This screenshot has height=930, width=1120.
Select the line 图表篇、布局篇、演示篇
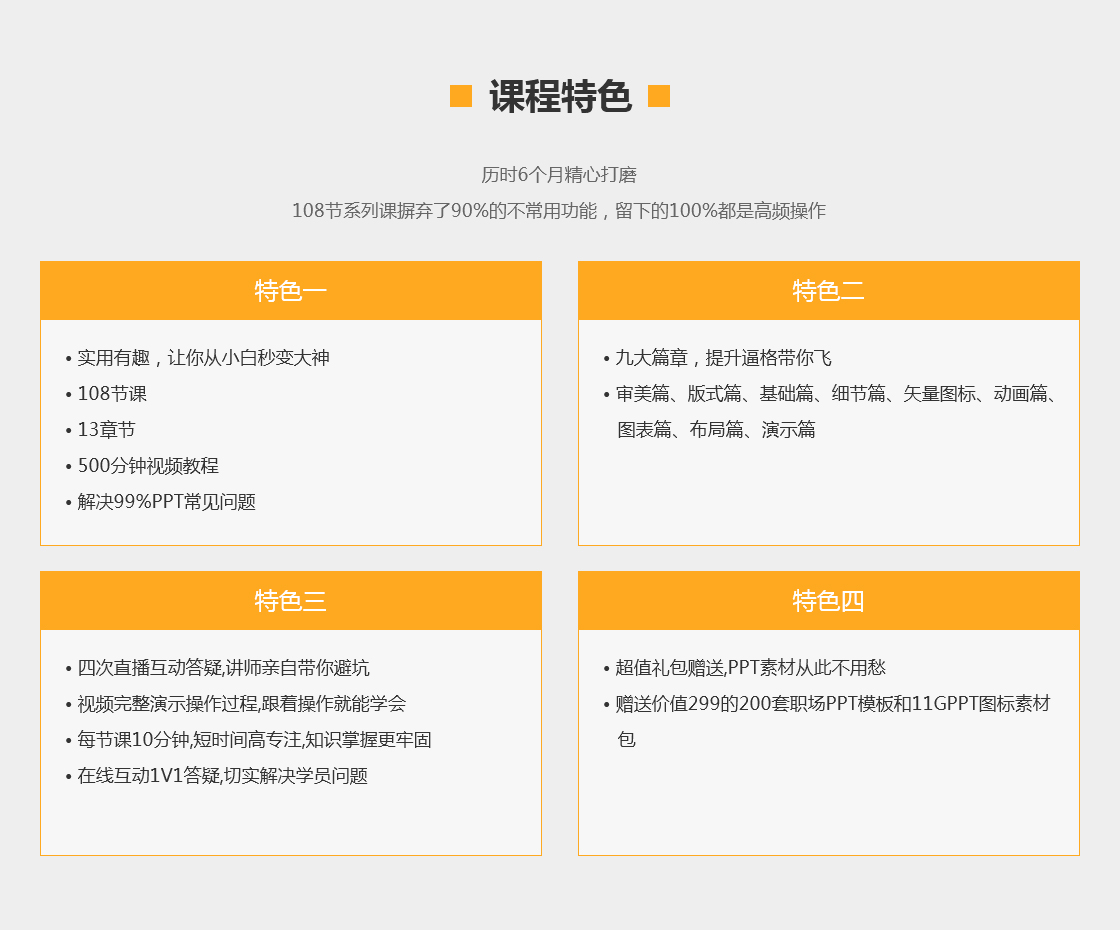716,429
